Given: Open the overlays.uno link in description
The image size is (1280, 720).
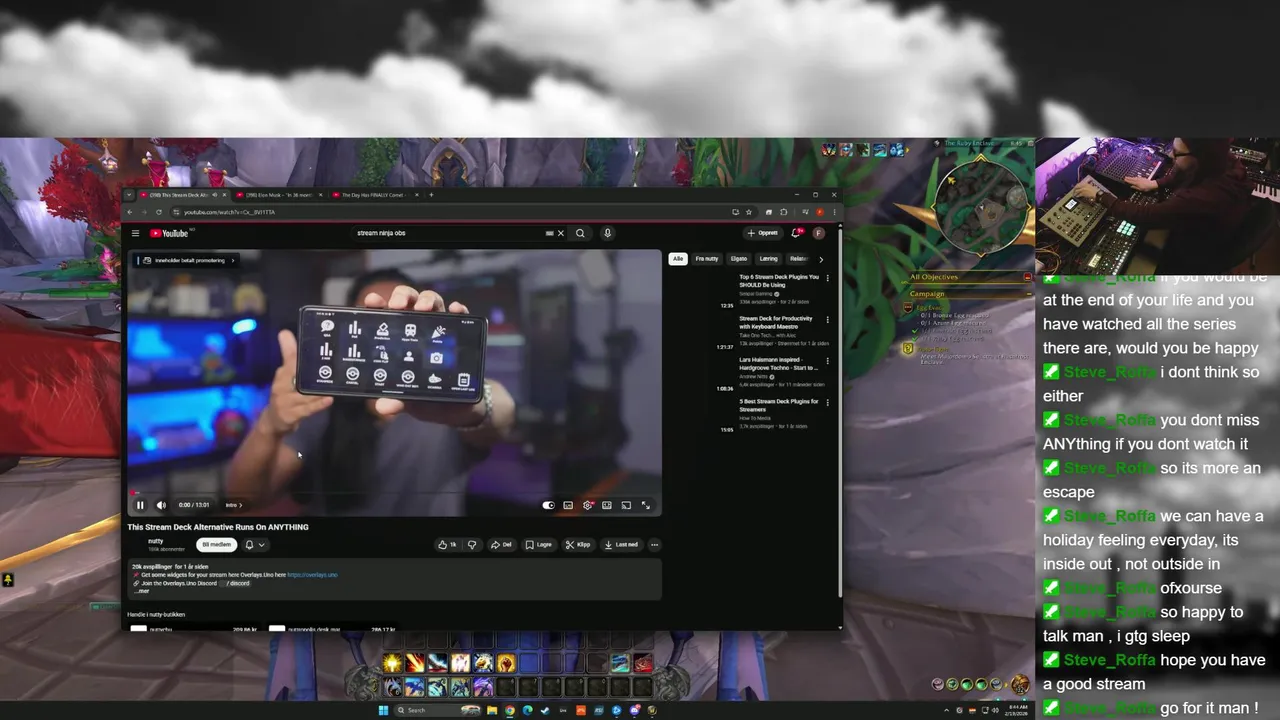Looking at the screenshot, I should 312,575.
